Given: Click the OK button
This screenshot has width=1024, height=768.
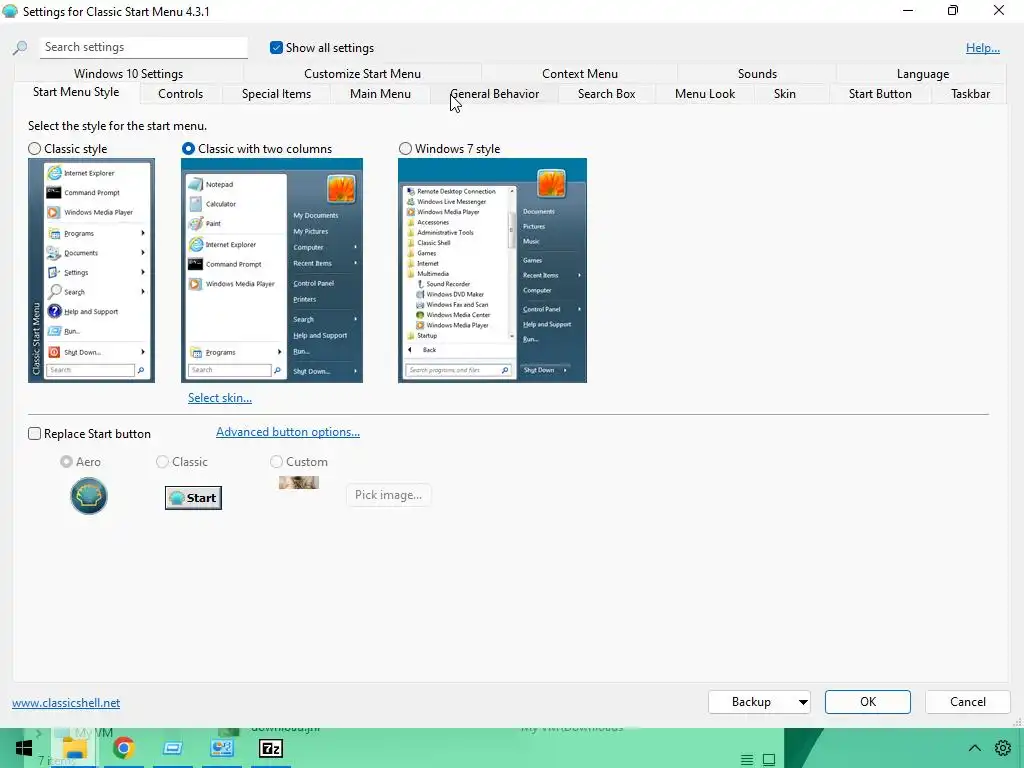Looking at the screenshot, I should (867, 702).
